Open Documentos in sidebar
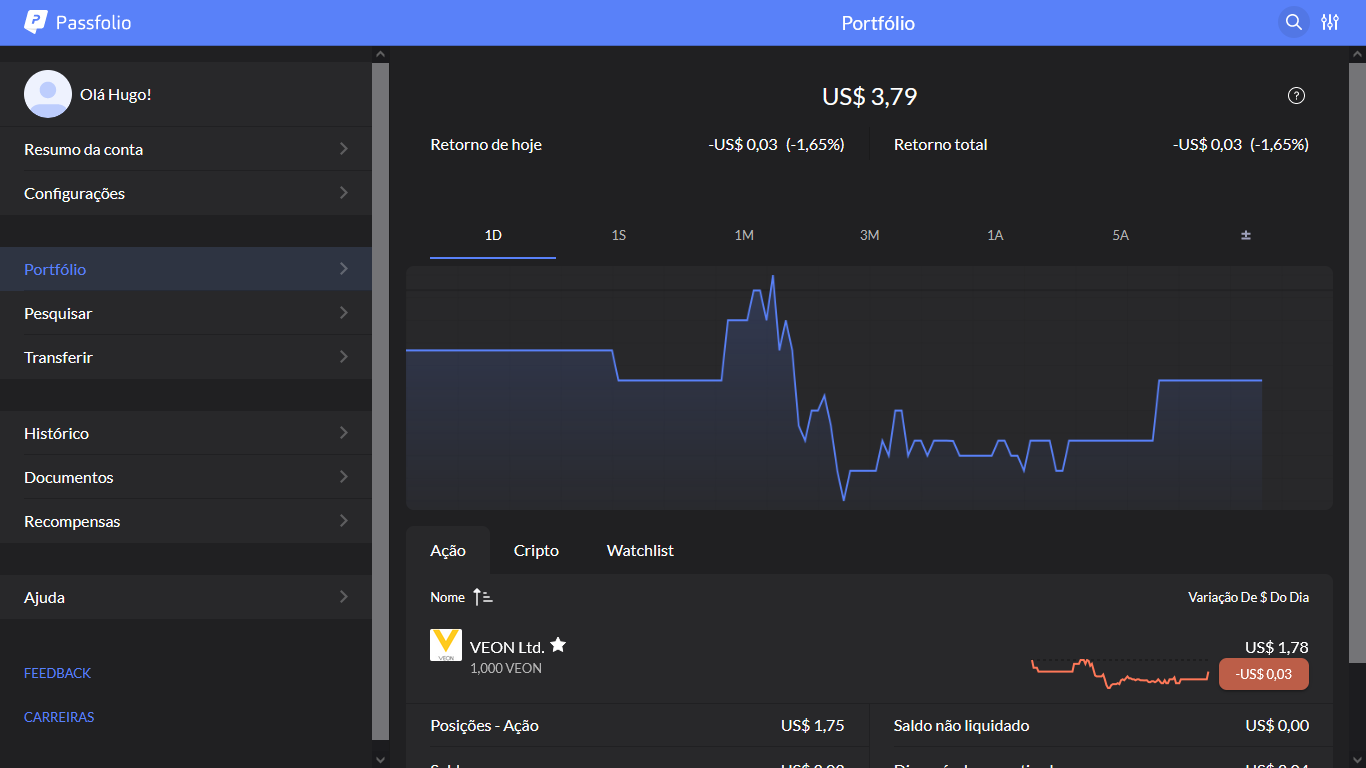The height and width of the screenshot is (768, 1366). [x=186, y=477]
